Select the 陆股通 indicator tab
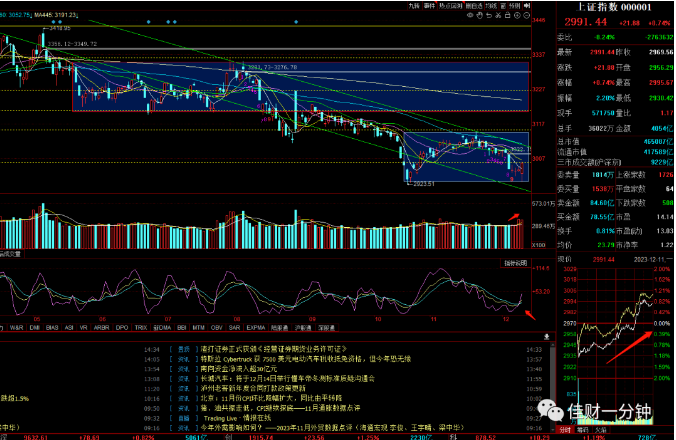Viewport: 676px width, 440px height. pos(279,328)
